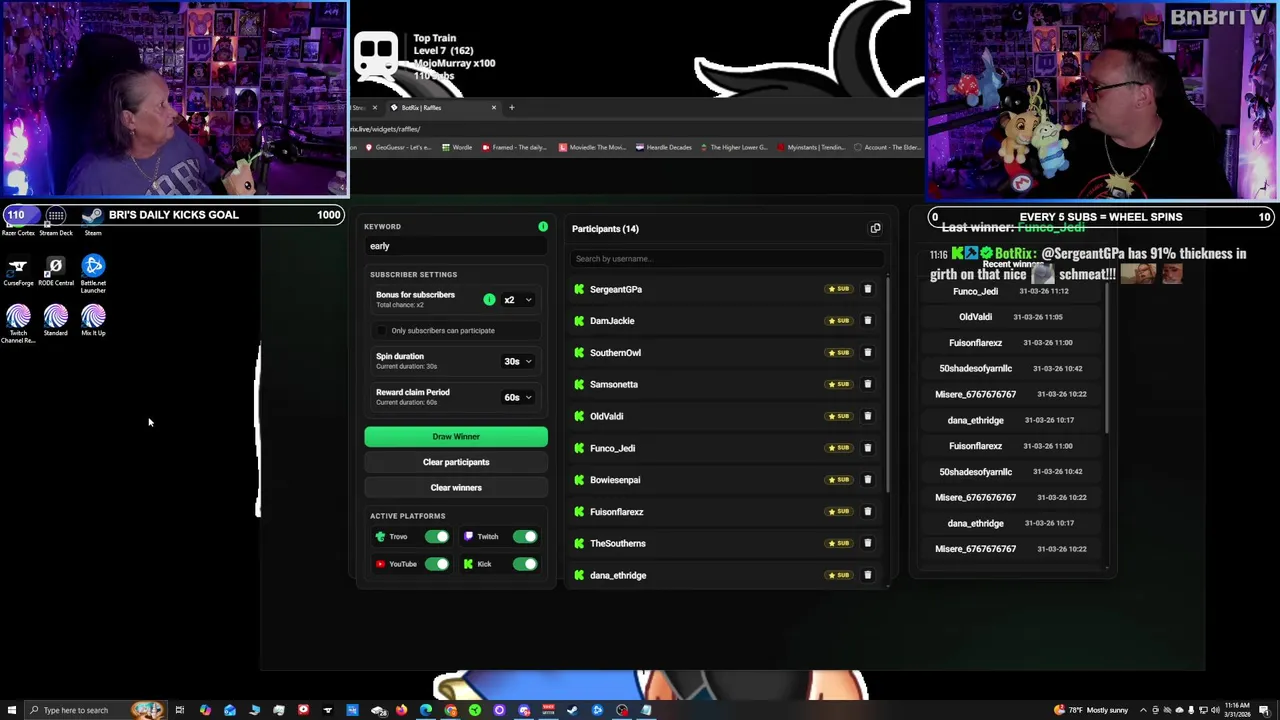This screenshot has height=720, width=1280.
Task: Remove TheSoutherns from participants
Action: [867, 543]
